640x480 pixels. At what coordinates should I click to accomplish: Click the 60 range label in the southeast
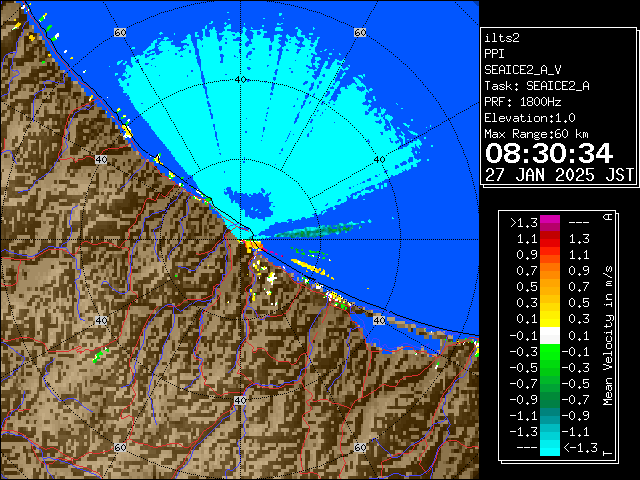point(360,448)
